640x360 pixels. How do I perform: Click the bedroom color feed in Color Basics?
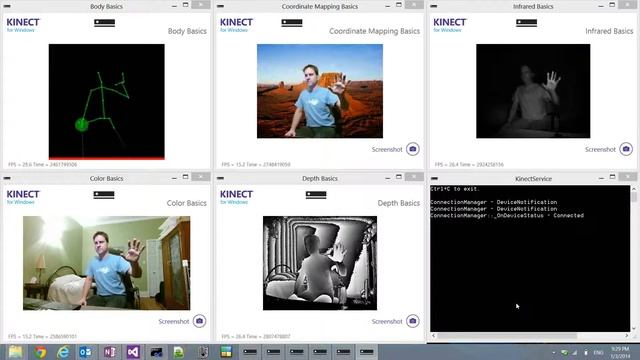107,263
